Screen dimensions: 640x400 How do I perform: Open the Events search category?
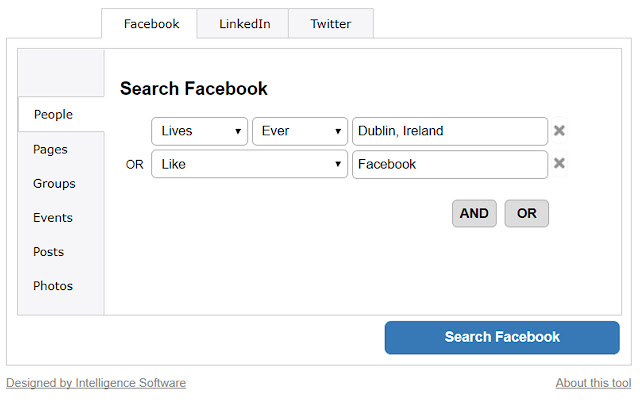(x=53, y=218)
